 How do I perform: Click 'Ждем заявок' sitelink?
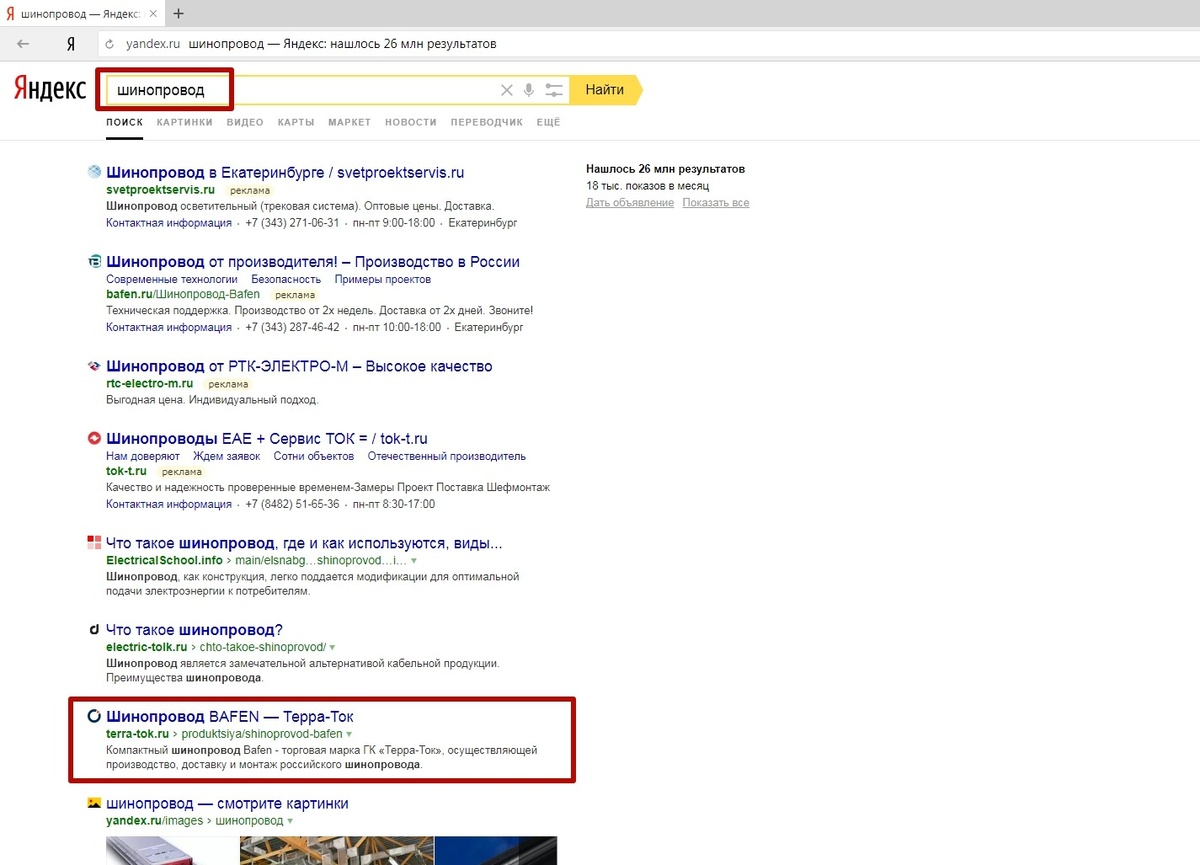[x=227, y=456]
